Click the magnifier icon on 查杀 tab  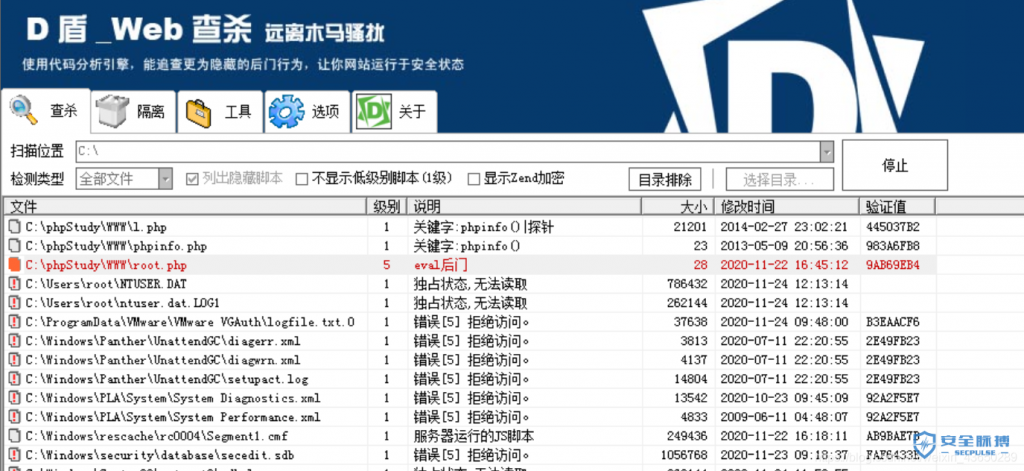click(x=24, y=110)
